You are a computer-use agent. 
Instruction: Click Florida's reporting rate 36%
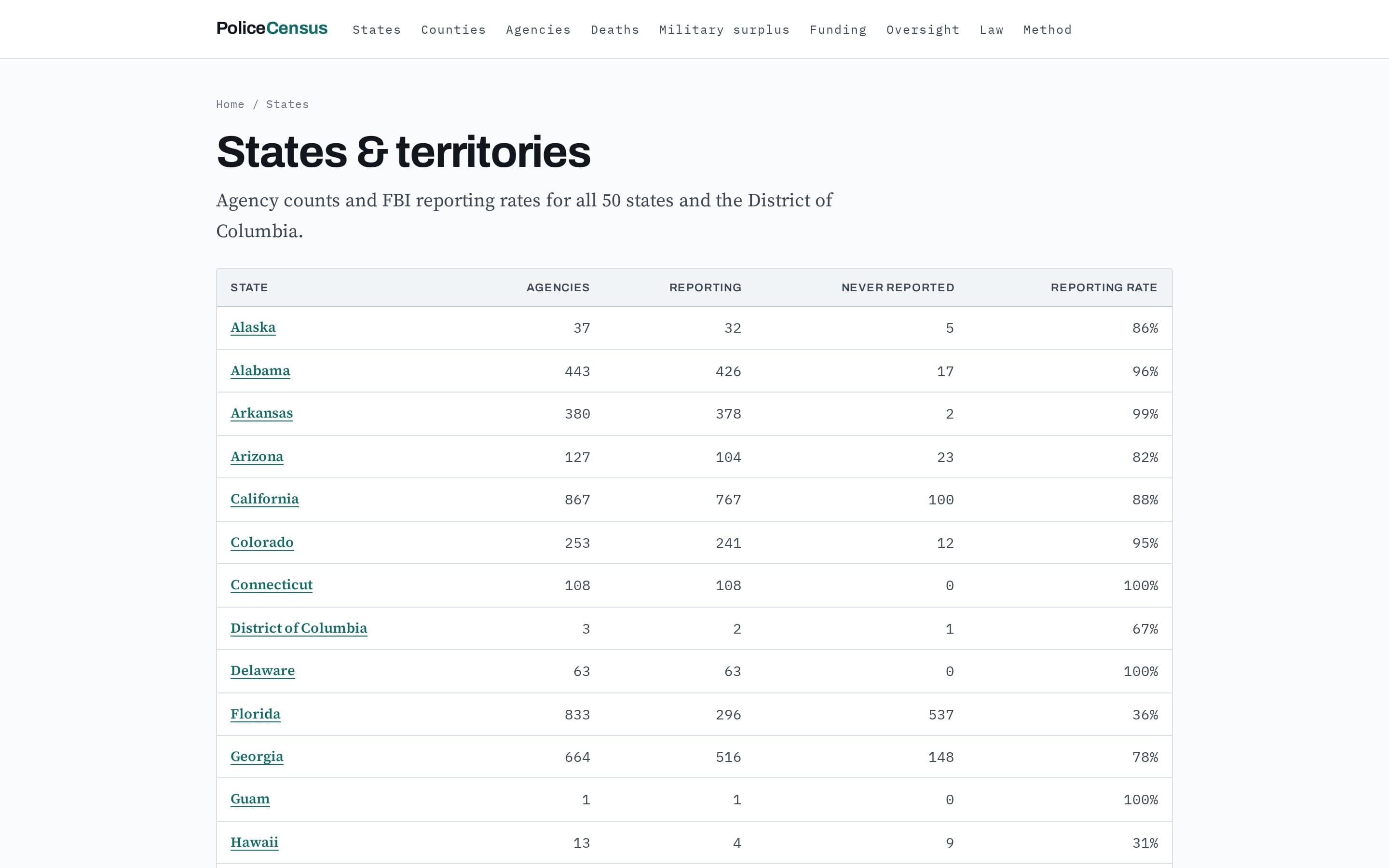[x=1145, y=715]
